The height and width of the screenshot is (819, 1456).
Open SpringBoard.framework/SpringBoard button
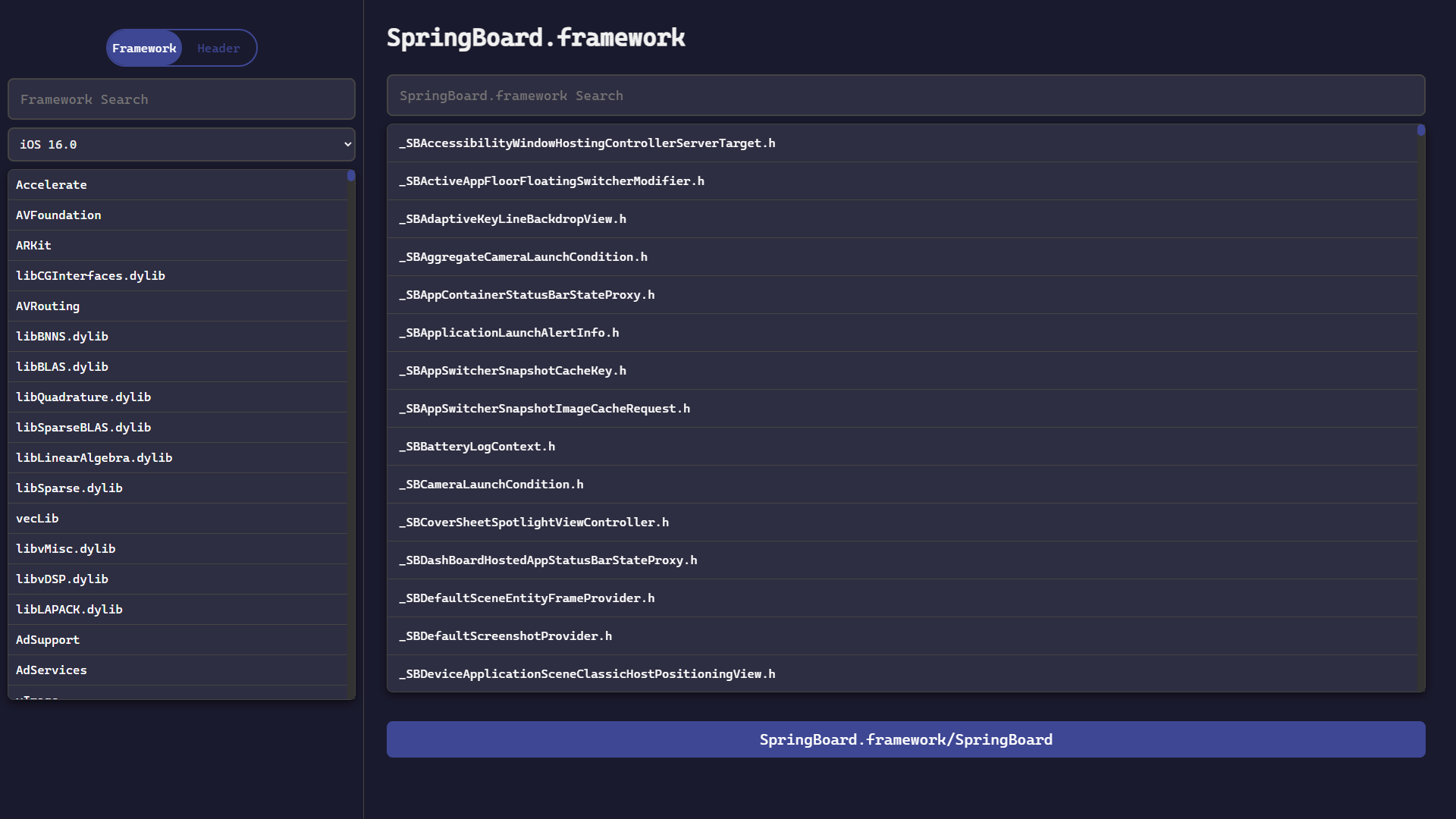905,739
